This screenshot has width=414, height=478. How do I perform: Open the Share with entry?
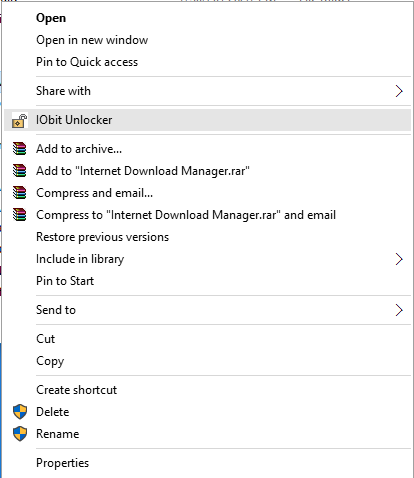tap(207, 91)
